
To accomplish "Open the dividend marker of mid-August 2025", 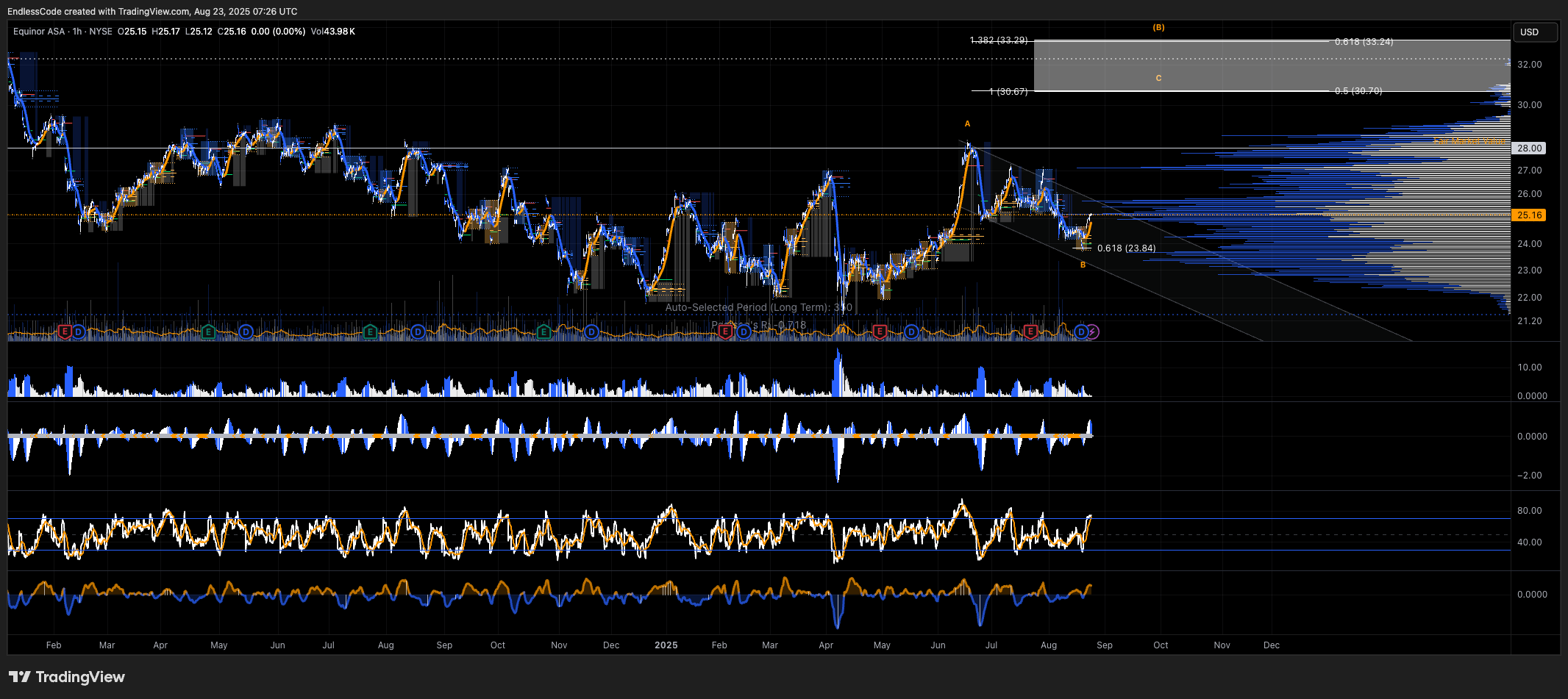I will (x=1080, y=332).
